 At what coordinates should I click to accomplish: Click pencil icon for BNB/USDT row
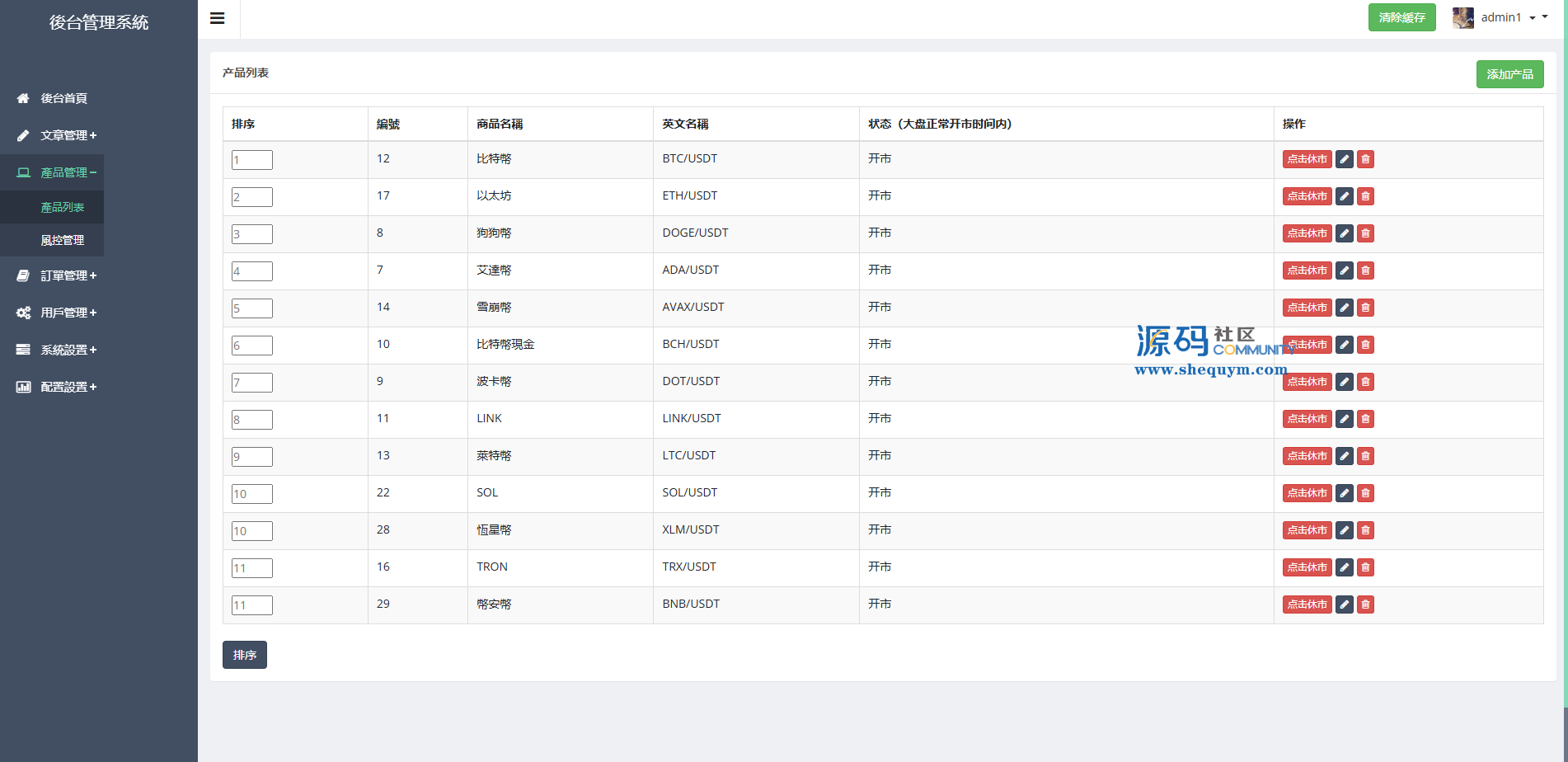pos(1344,604)
